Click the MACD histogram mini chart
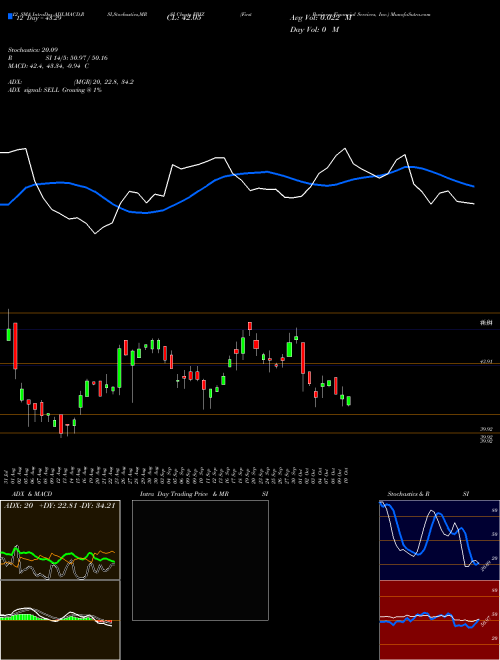The height and width of the screenshot is (660, 500). click(x=60, y=620)
